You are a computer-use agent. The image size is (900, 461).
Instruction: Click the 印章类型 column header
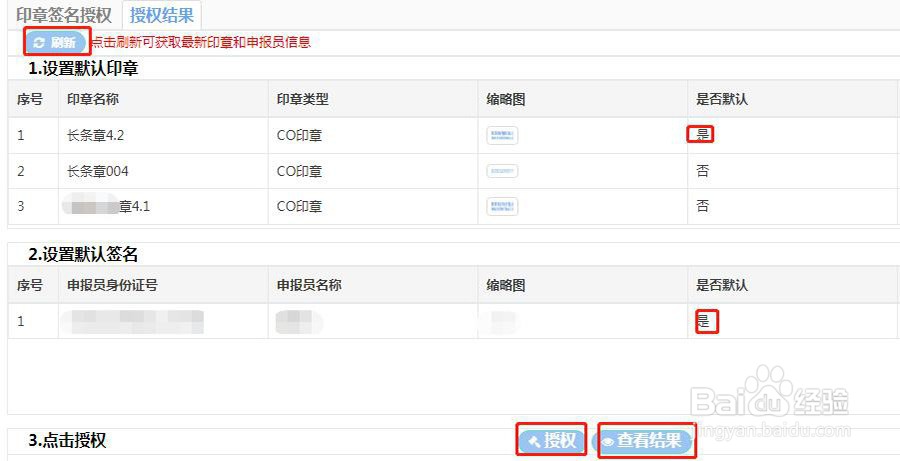coord(302,99)
